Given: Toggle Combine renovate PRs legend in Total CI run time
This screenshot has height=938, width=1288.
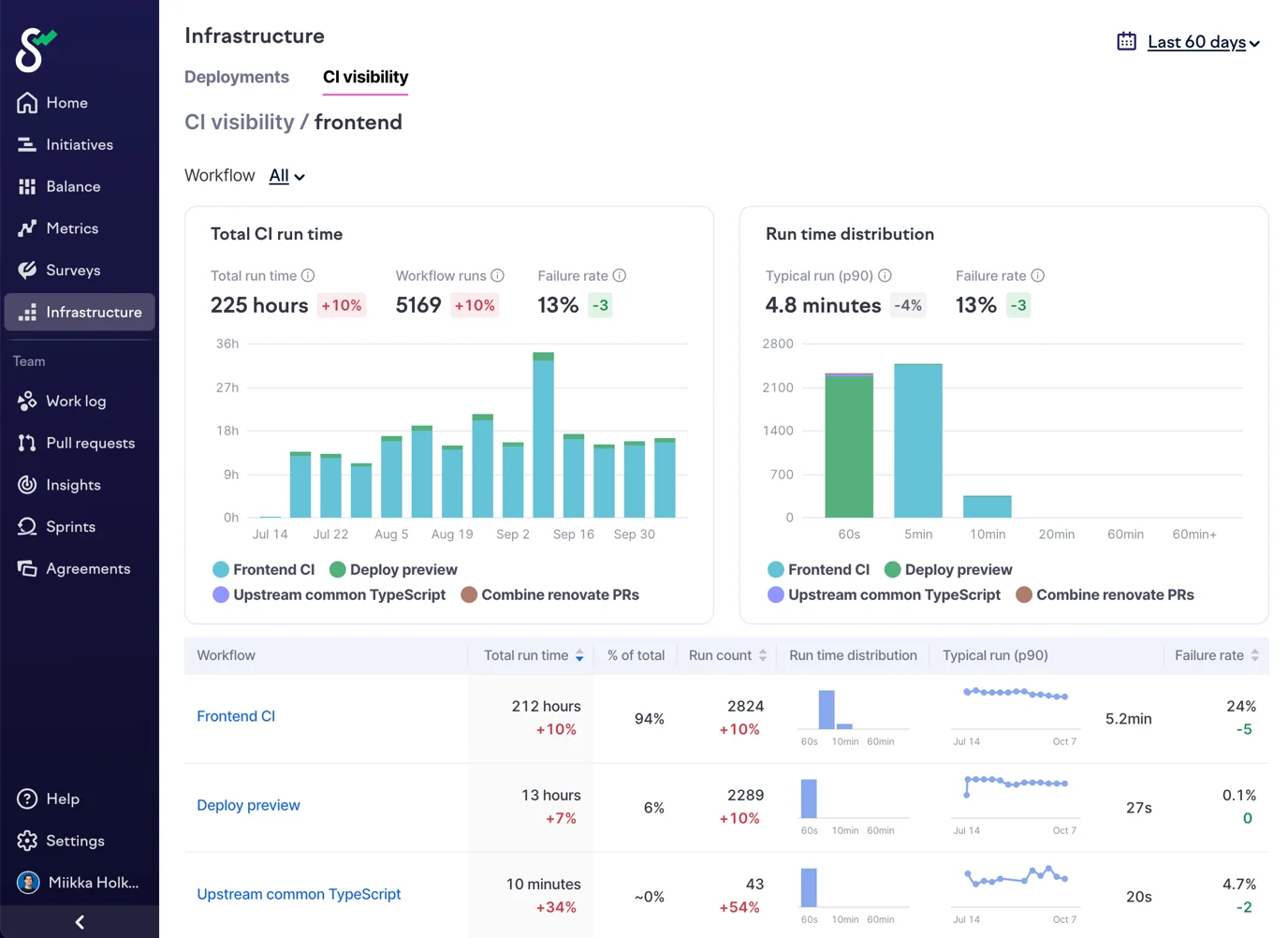Looking at the screenshot, I should coord(550,594).
